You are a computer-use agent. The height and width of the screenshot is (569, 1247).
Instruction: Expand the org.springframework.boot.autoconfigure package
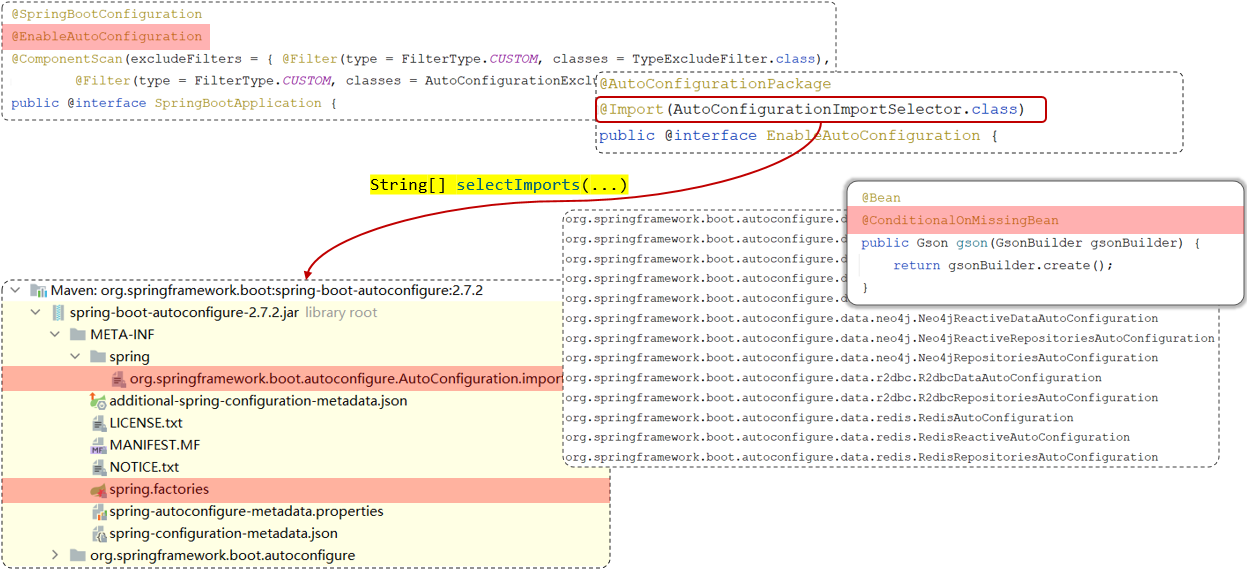click(56, 555)
